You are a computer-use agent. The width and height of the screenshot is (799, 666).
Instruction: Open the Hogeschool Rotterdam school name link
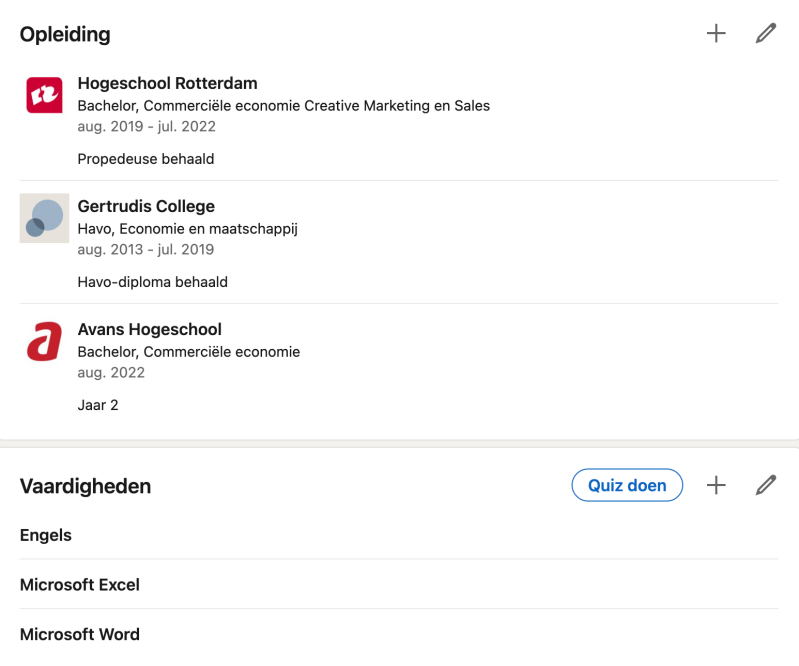(167, 84)
